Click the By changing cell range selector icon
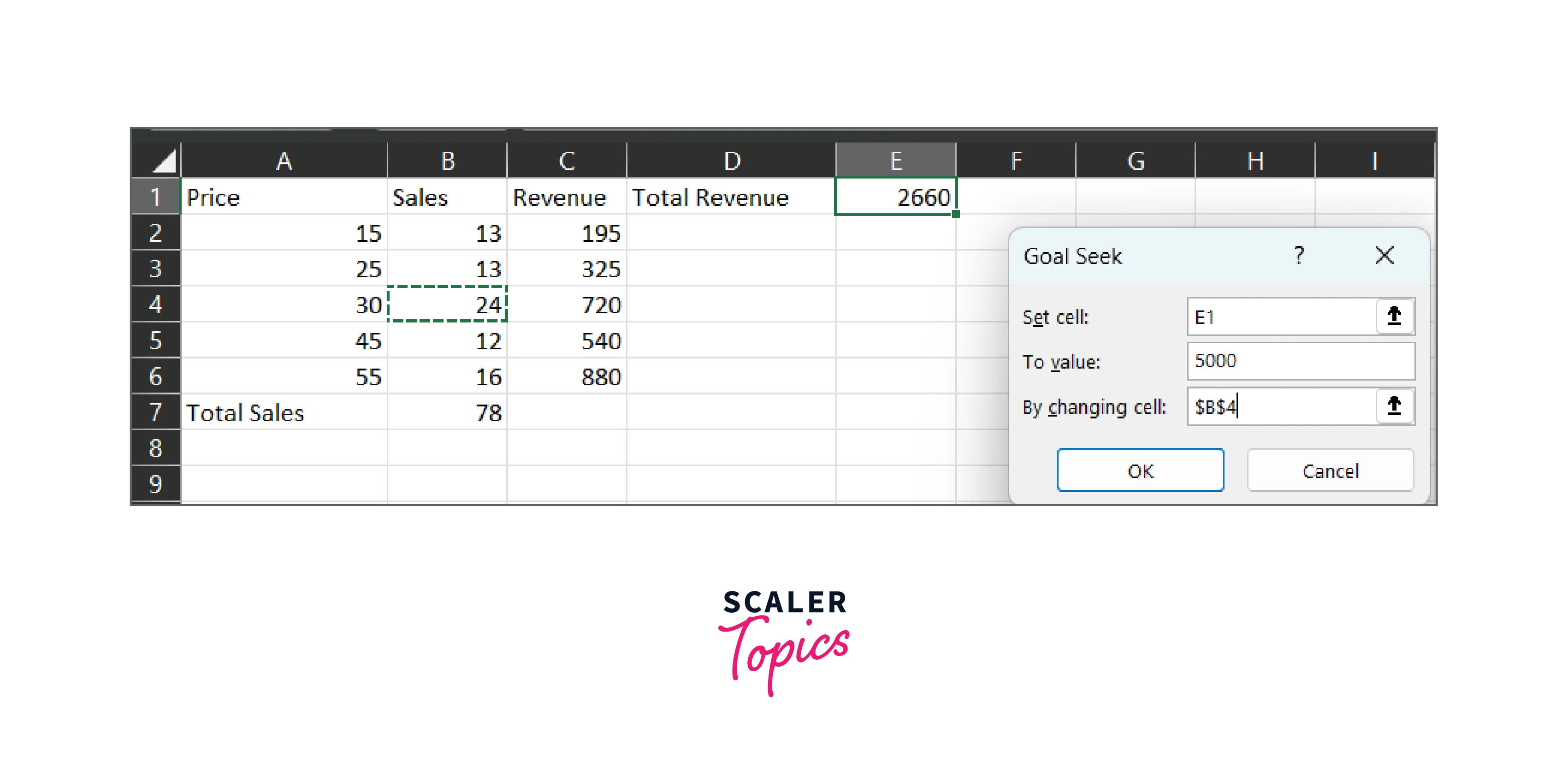Screen dimensions: 1568x781 coord(1393,406)
